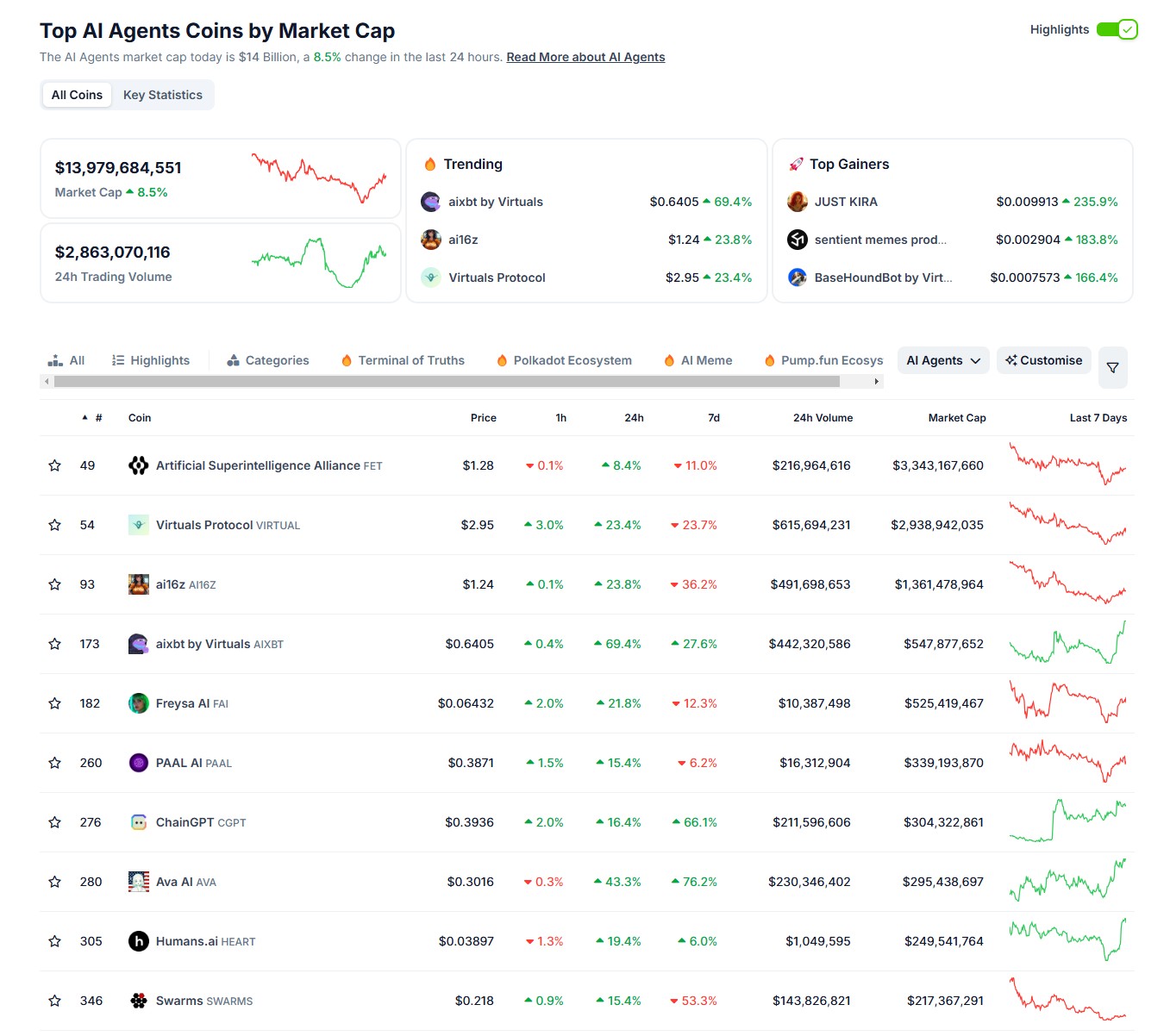
Task: Click the Customise button
Action: (1043, 360)
